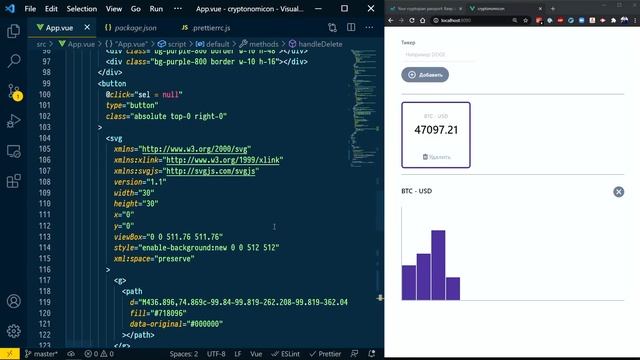Image resolution: width=640 pixels, height=360 pixels.
Task: Switch to the package.json editor tab
Action: 131,28
